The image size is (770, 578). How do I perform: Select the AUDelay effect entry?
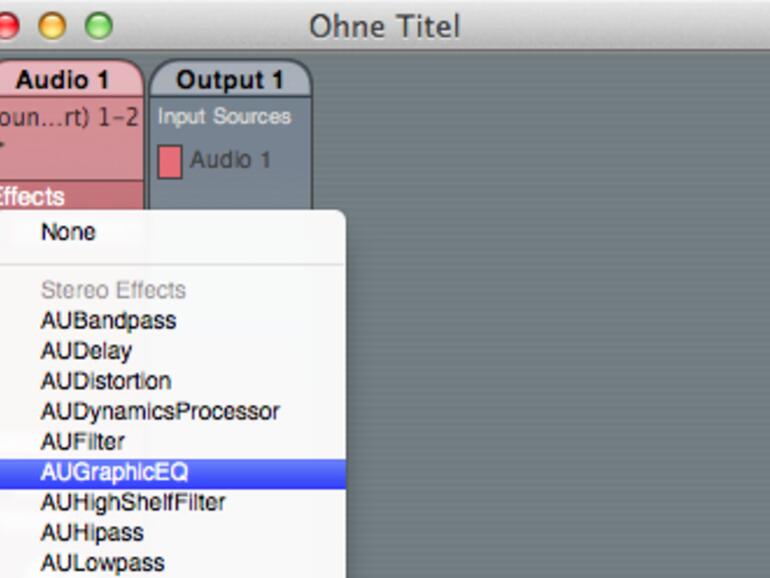click(86, 351)
